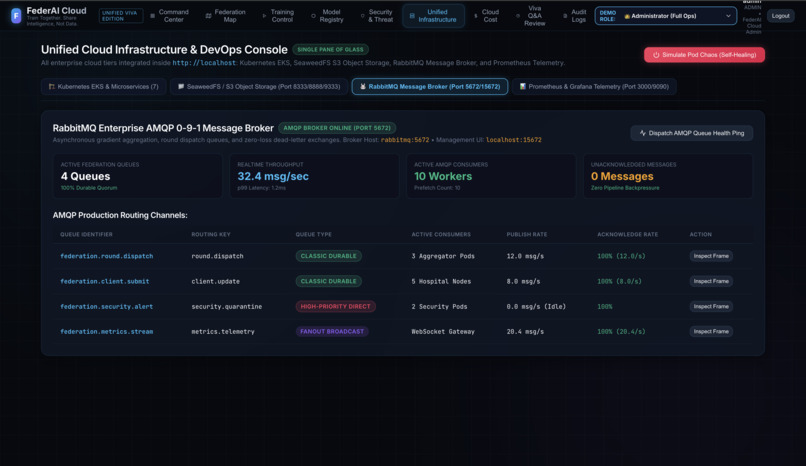Select the Unified Infrastructure nav item
This screenshot has height=466, width=806.
pyautogui.click(x=433, y=16)
